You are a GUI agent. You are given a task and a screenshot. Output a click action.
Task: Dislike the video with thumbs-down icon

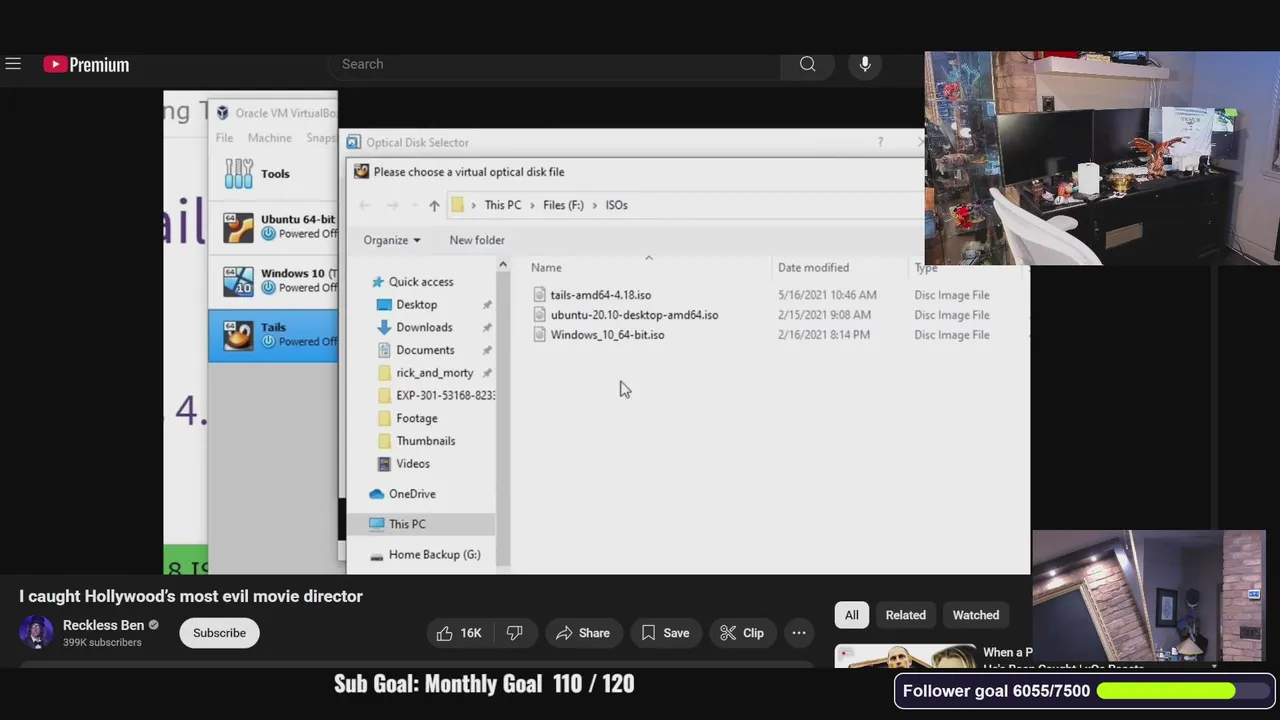514,633
